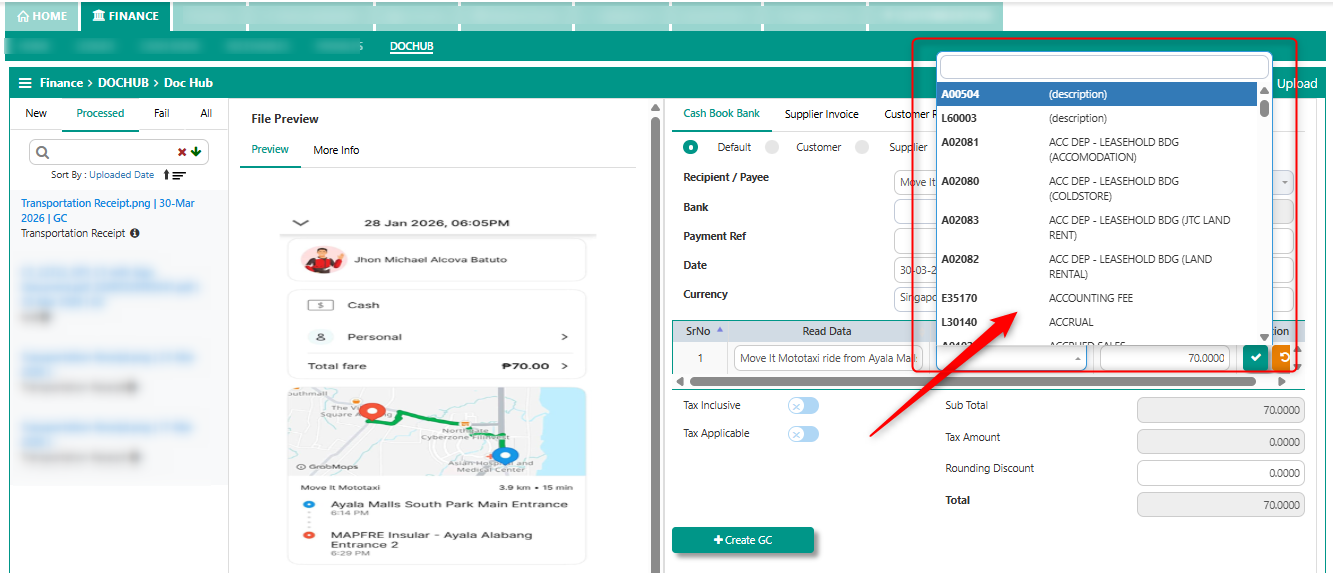Choose L30140 ACCRUAL from the list

click(x=1096, y=322)
